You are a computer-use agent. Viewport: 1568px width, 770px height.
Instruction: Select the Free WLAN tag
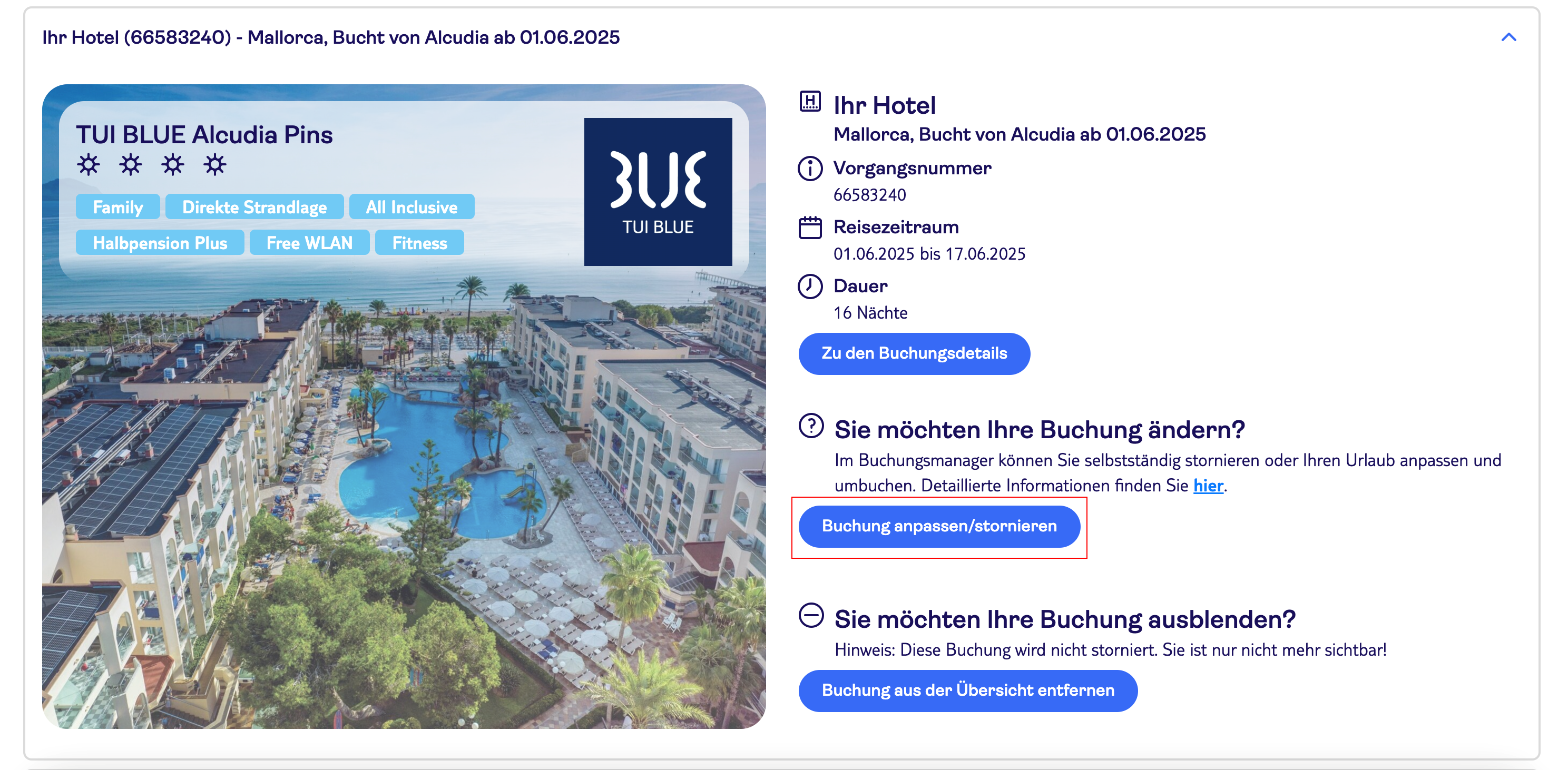coord(309,243)
